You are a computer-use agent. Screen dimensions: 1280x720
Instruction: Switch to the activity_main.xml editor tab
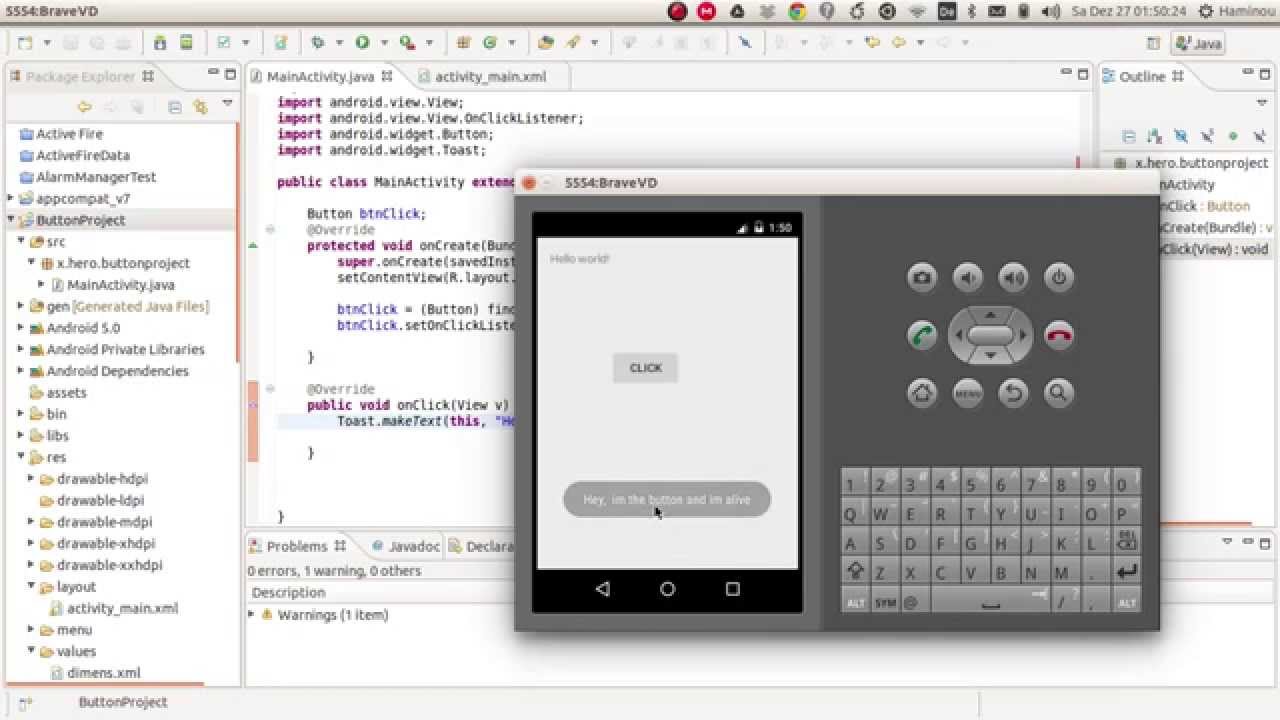click(x=490, y=76)
